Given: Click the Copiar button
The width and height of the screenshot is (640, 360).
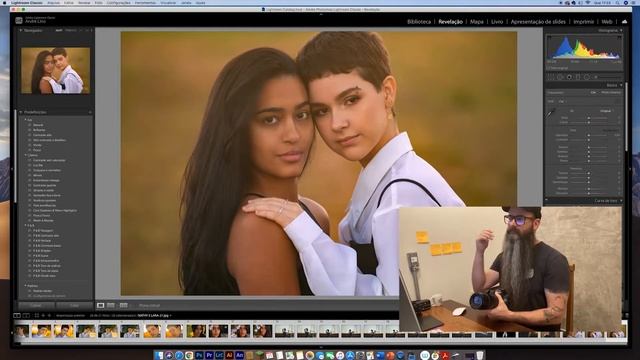Looking at the screenshot, I should tap(36, 305).
